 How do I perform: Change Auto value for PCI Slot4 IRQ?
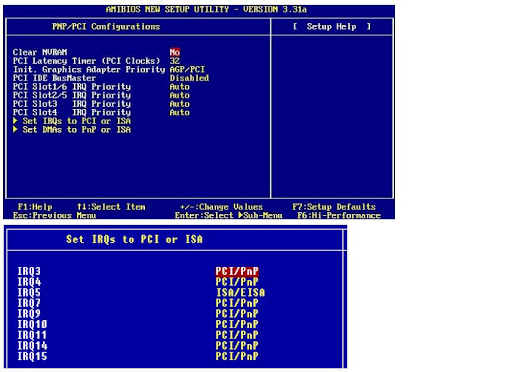(x=180, y=112)
